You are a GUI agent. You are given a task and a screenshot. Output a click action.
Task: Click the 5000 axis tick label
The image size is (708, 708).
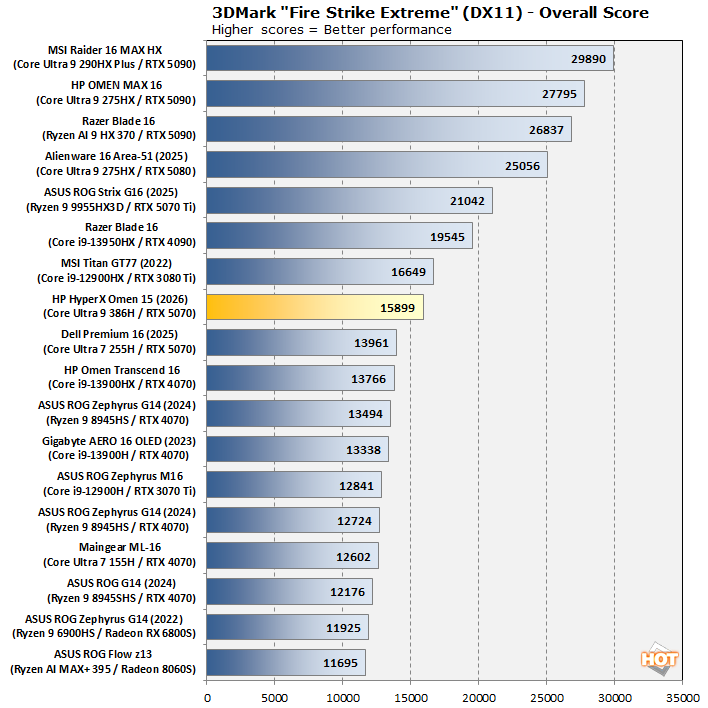click(275, 698)
